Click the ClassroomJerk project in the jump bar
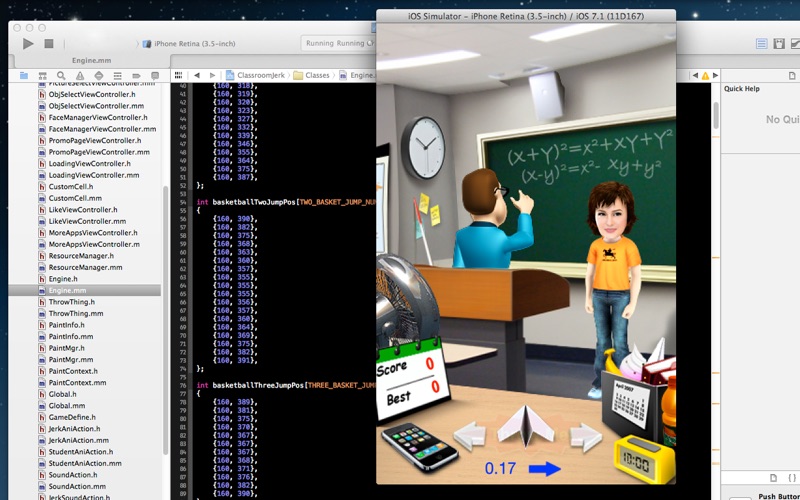Image resolution: width=800 pixels, height=500 pixels. 255,75
